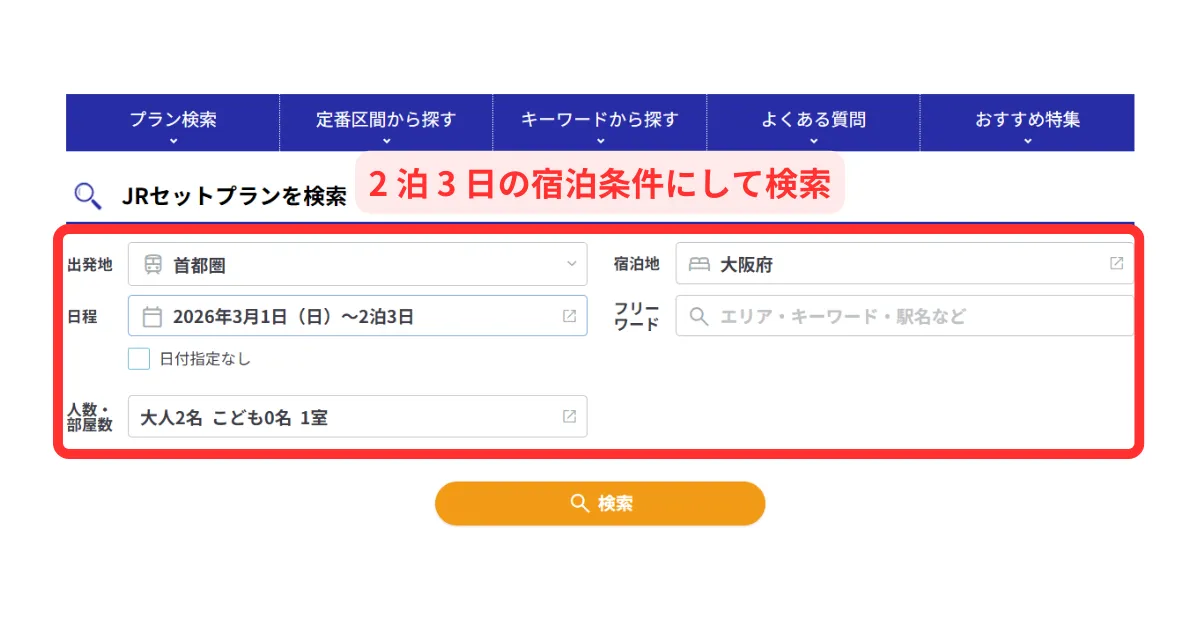Click the フリーワード keyword input field
Viewport: 1200px width, 630px height.
pyautogui.click(x=920, y=317)
